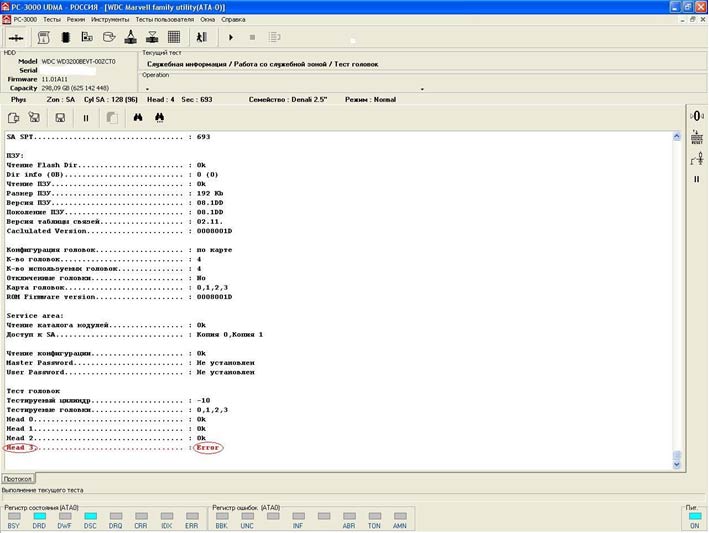Open the Режим menu
This screenshot has height=533, width=709.
76,20
